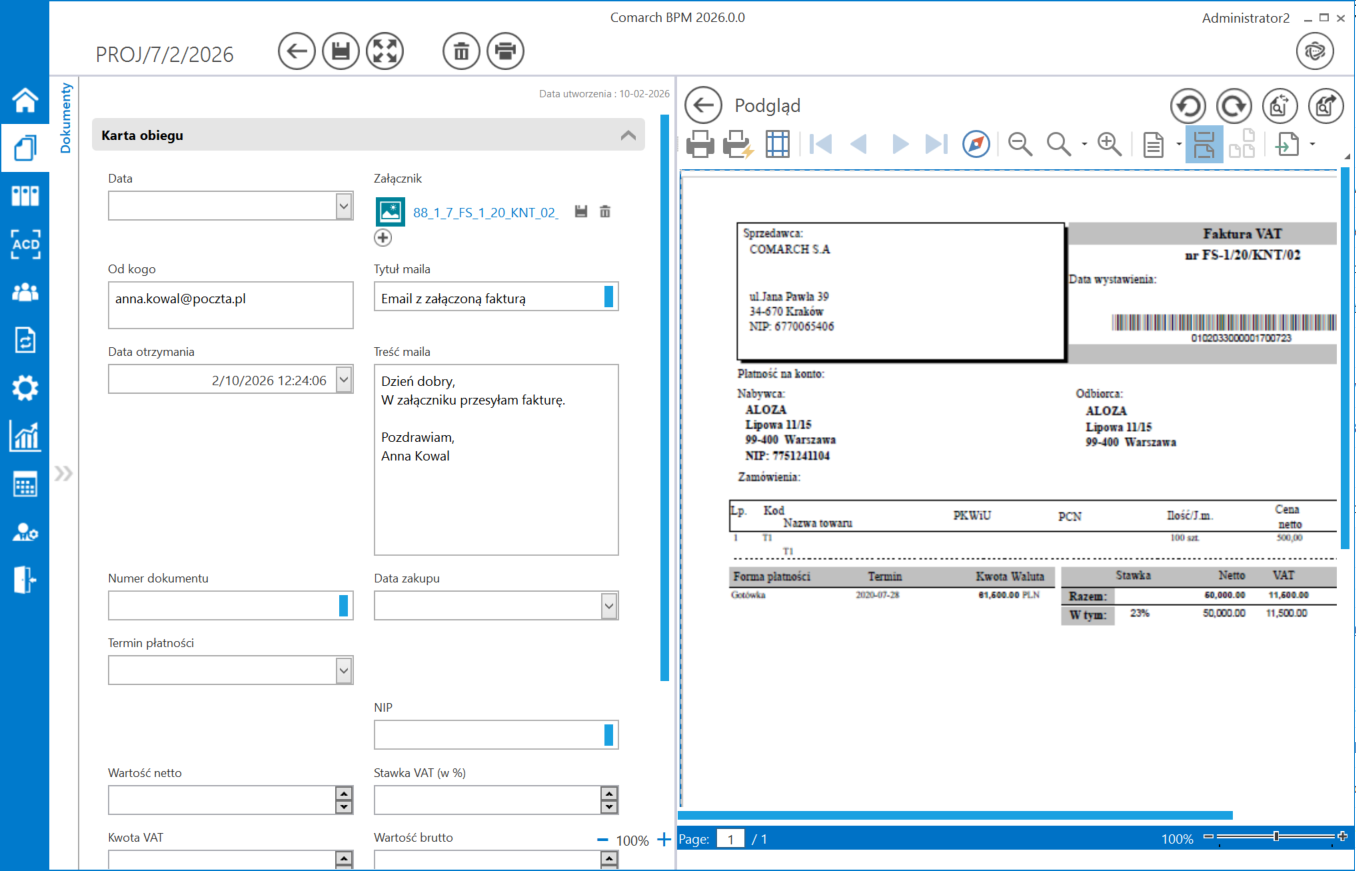Rotate preview right with clockwise icon
This screenshot has width=1356, height=871.
click(1234, 105)
